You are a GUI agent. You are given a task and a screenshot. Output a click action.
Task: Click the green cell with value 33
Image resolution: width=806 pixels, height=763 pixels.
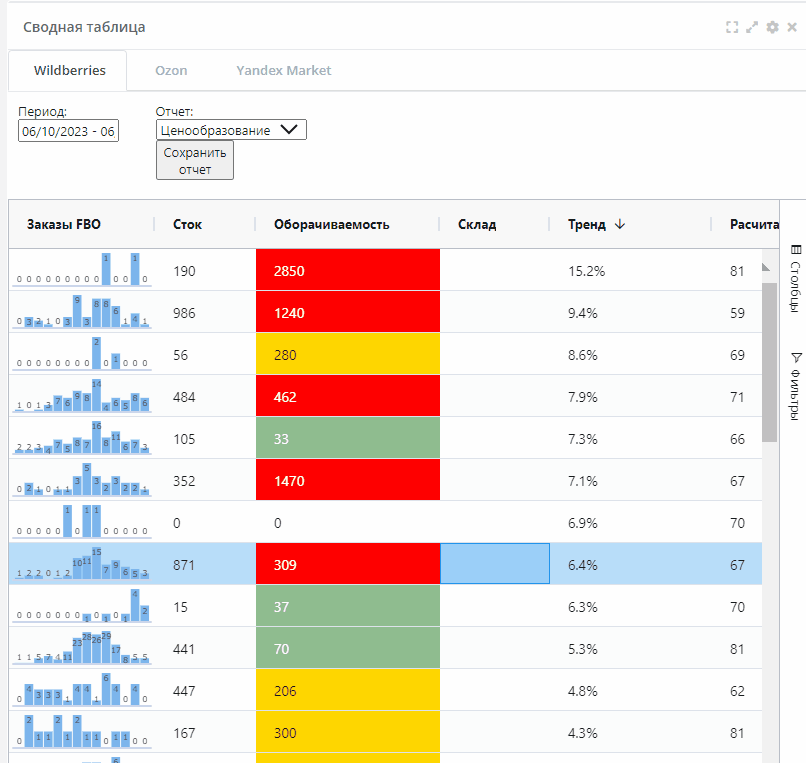click(x=348, y=438)
